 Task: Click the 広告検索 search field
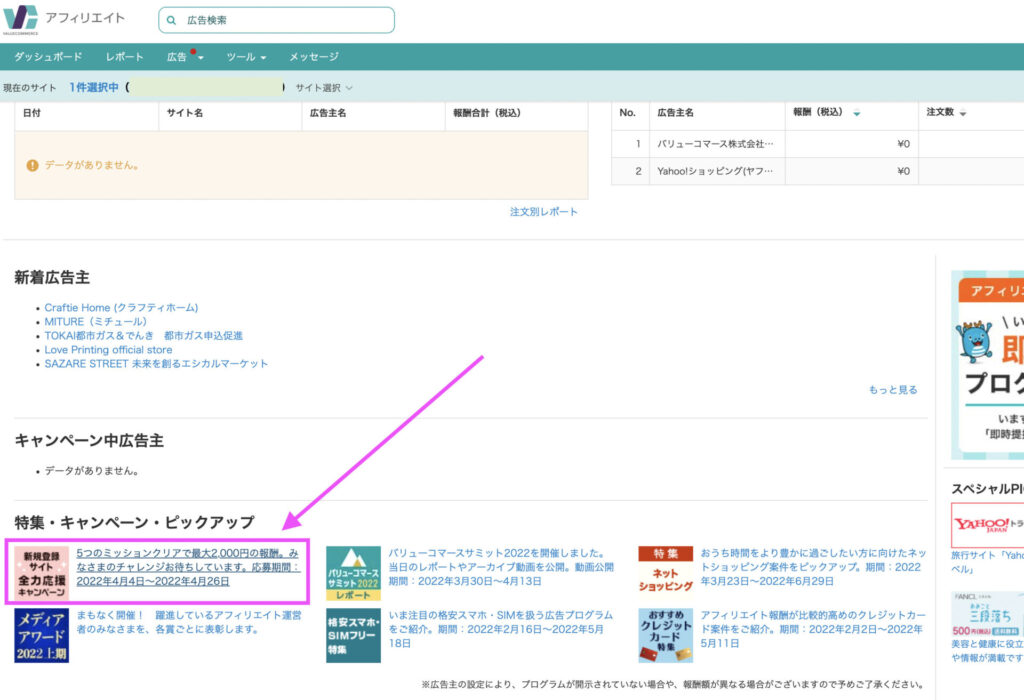pos(276,20)
